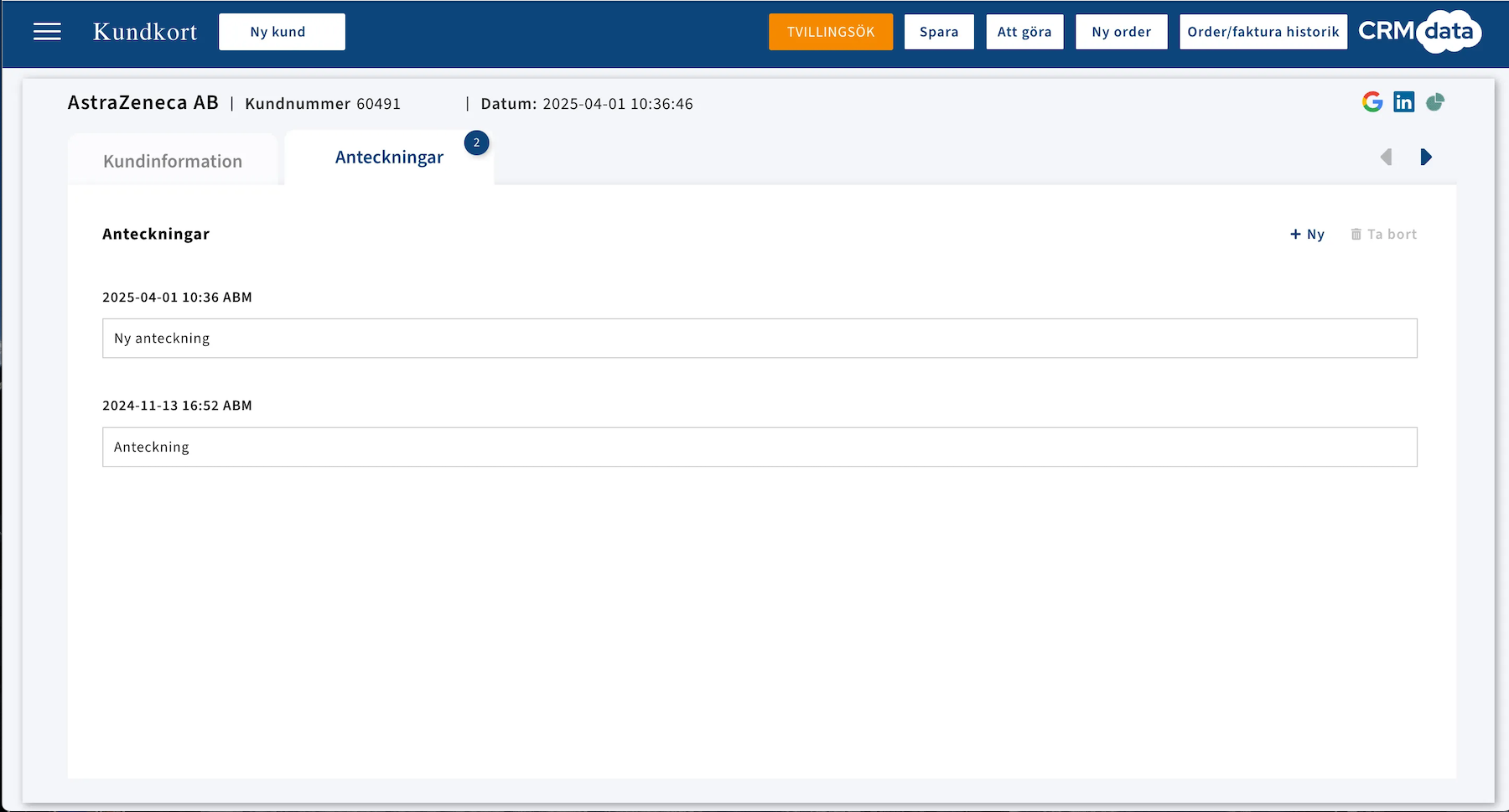Image resolution: width=1509 pixels, height=812 pixels.
Task: Click Ta bort to delete note
Action: 1383,235
